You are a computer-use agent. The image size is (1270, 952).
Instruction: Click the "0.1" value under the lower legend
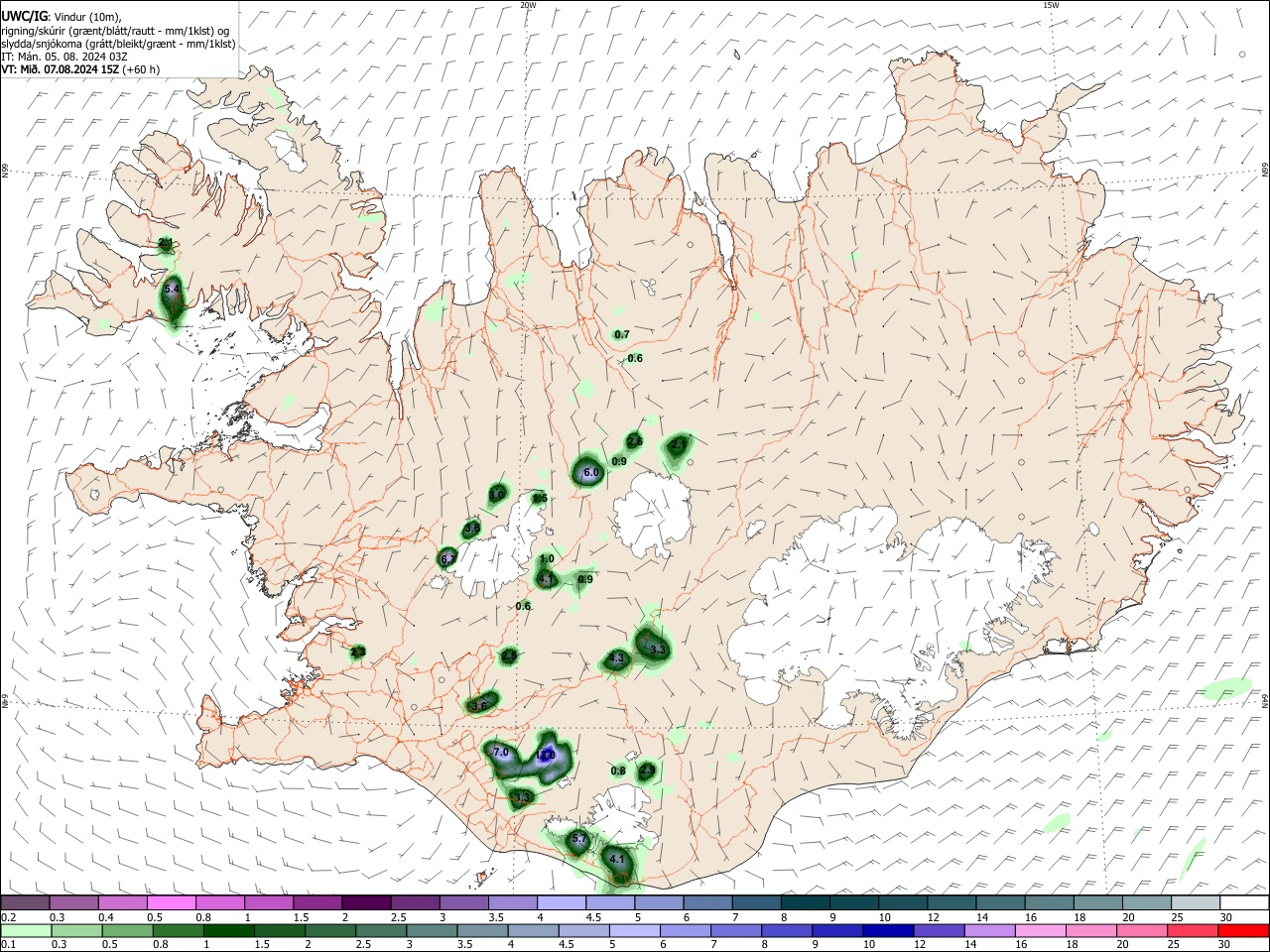[8, 944]
